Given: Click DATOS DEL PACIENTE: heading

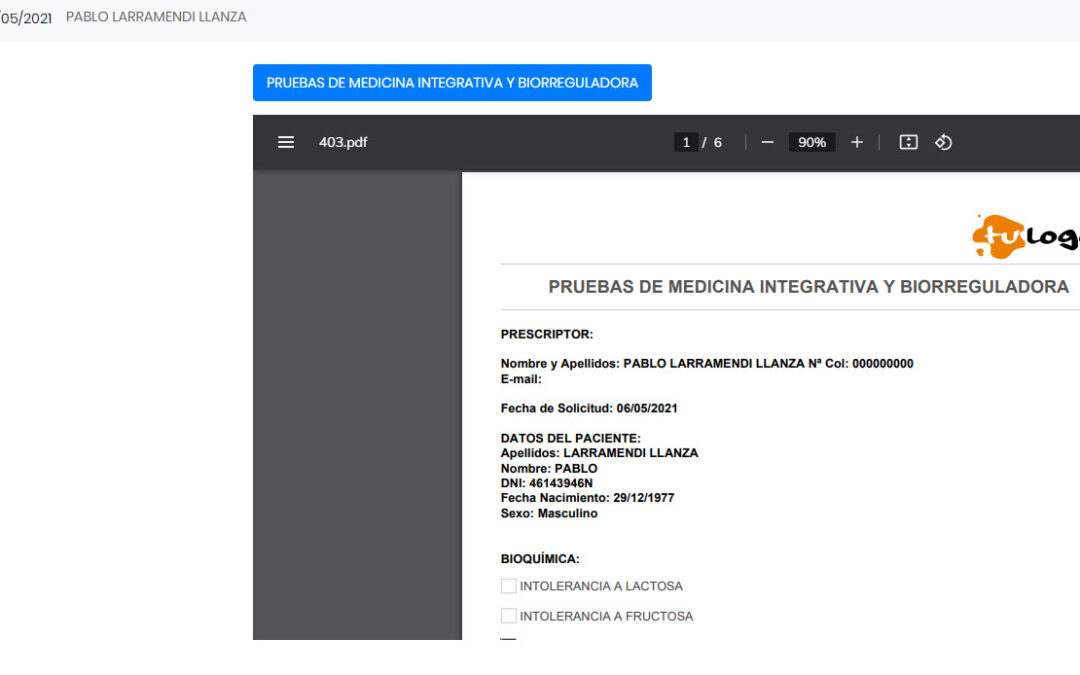Looking at the screenshot, I should [570, 438].
